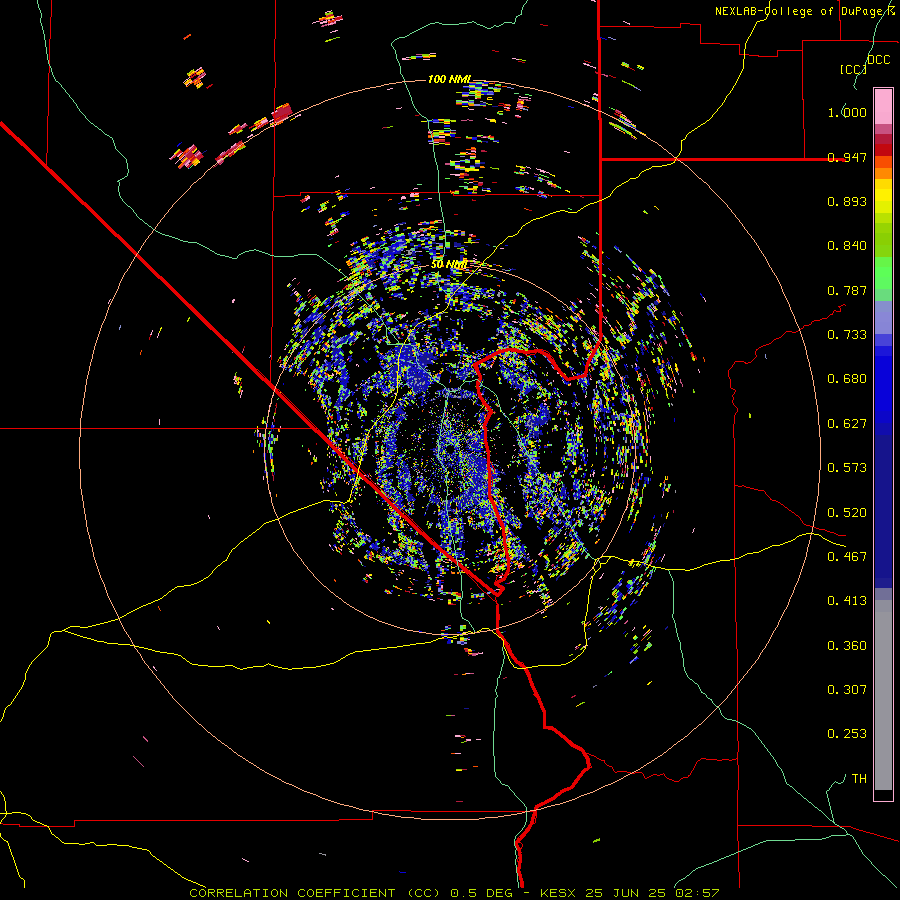Click the 0.467 legend value

(847, 557)
